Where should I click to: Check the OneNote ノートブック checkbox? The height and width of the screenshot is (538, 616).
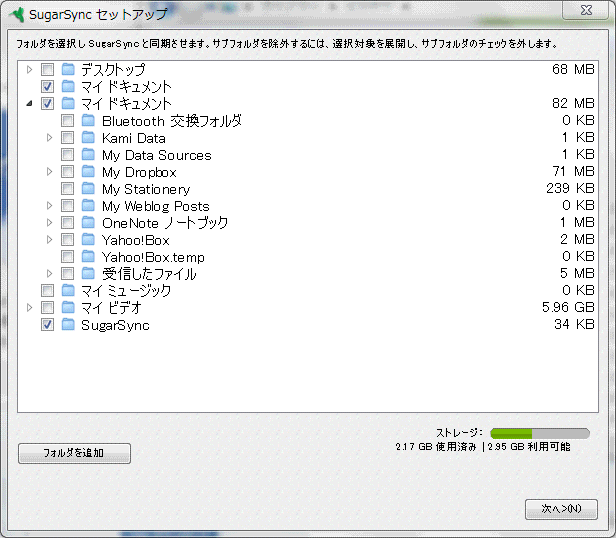coord(68,222)
